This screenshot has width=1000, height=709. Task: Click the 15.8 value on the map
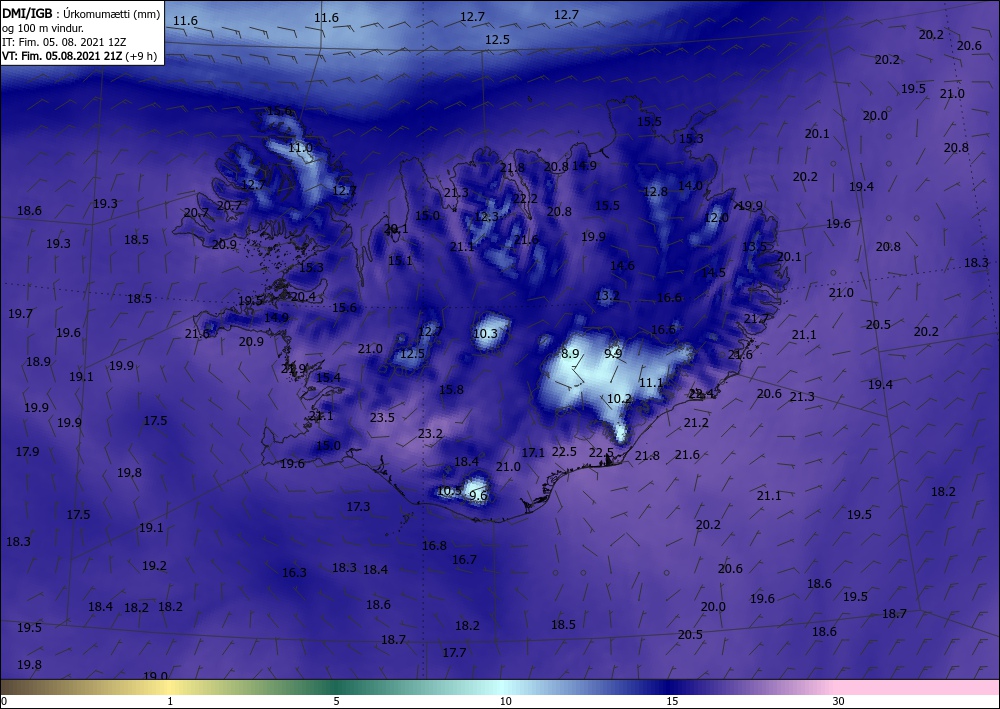pyautogui.click(x=451, y=390)
